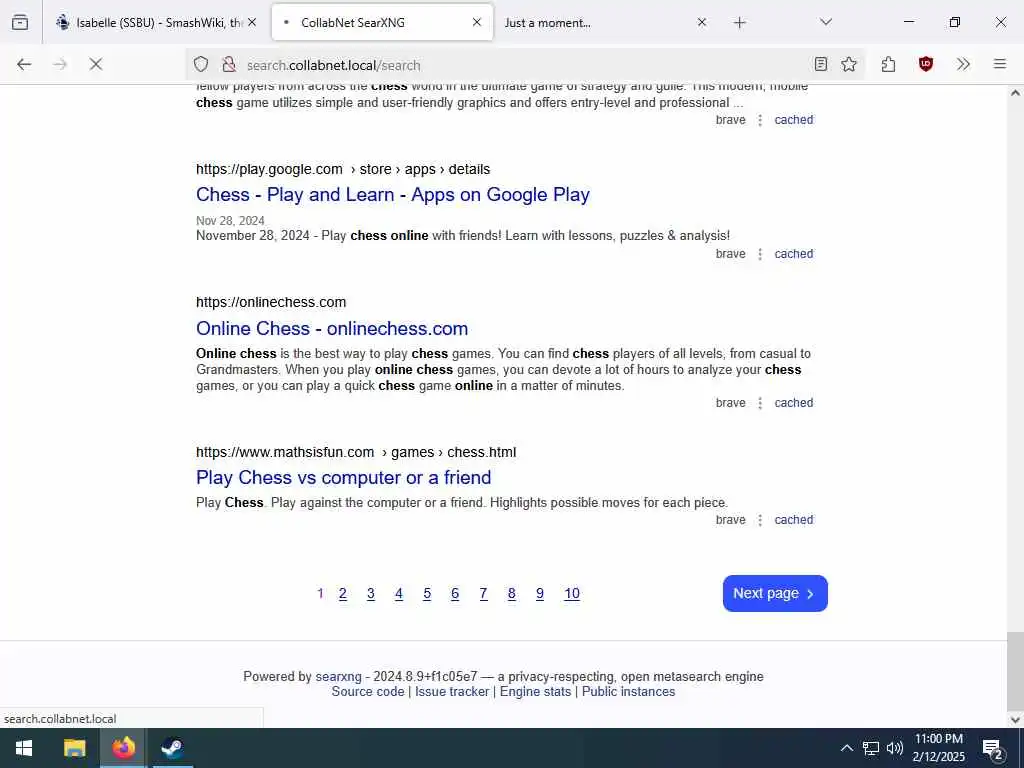Viewport: 1024px width, 768px height.
Task: Go to results page 2
Action: pyautogui.click(x=342, y=594)
